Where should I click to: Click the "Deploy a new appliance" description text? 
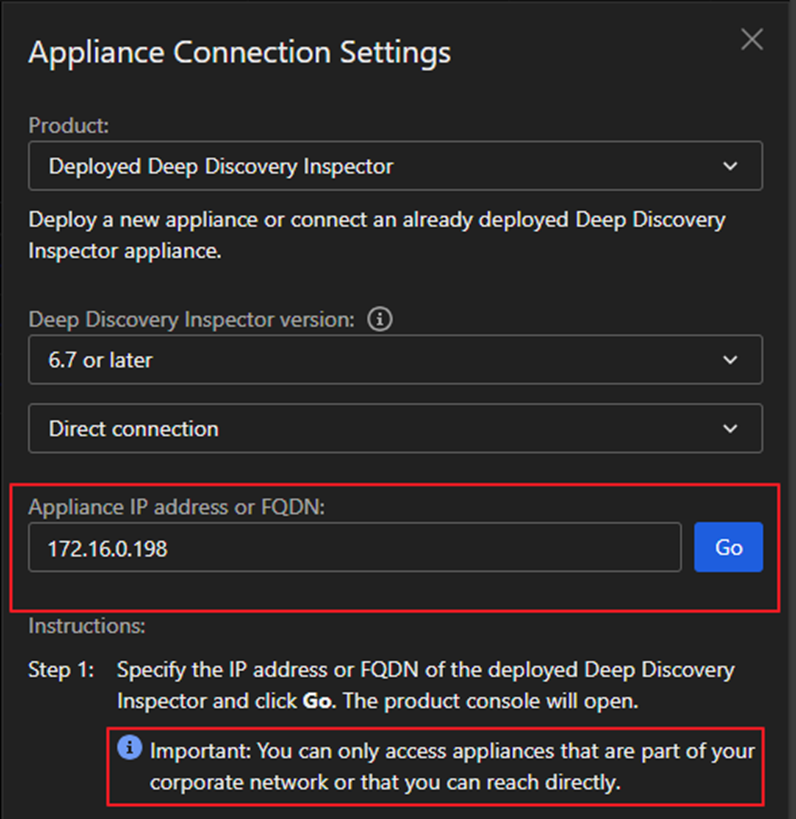tap(377, 235)
